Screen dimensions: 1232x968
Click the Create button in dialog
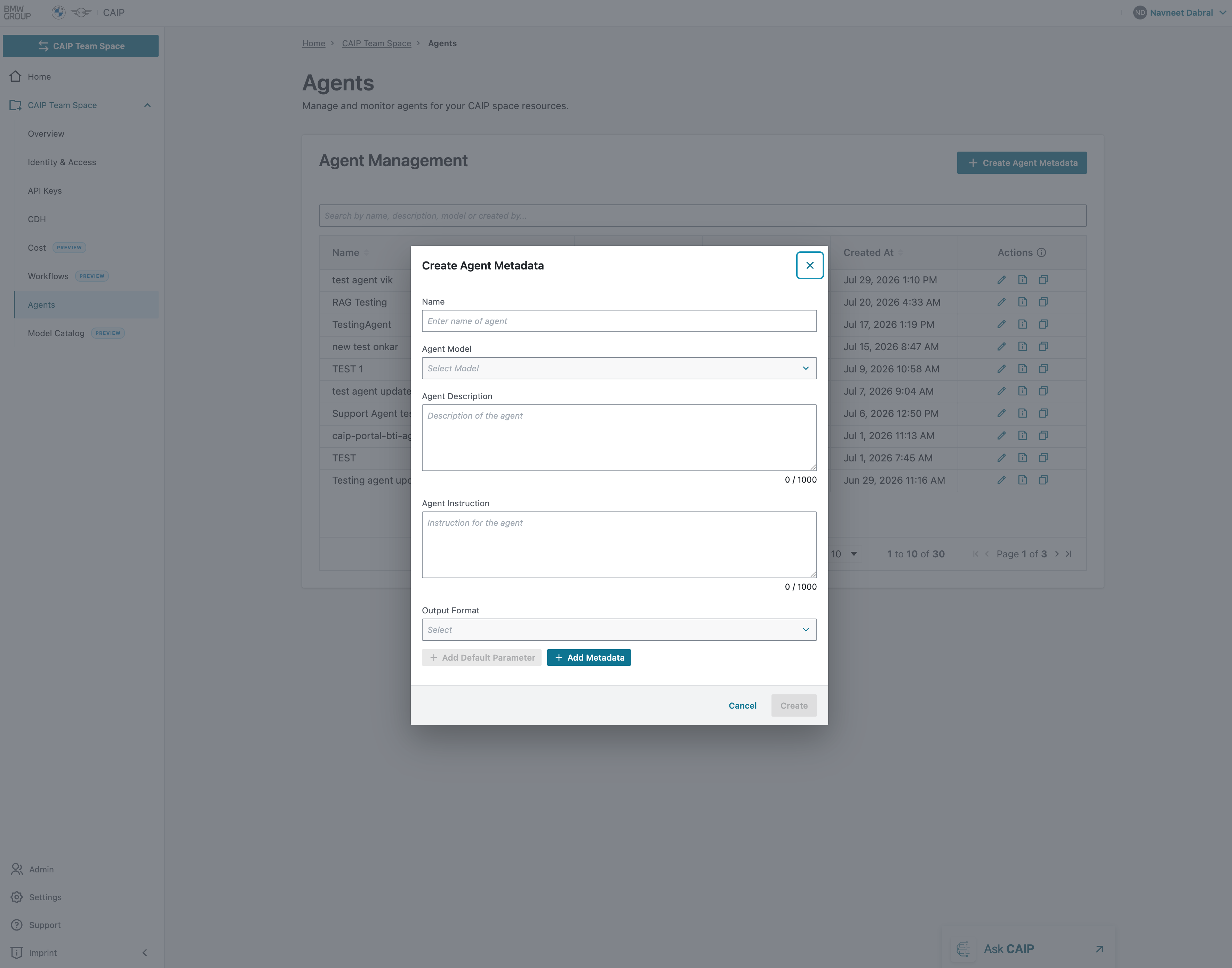794,705
